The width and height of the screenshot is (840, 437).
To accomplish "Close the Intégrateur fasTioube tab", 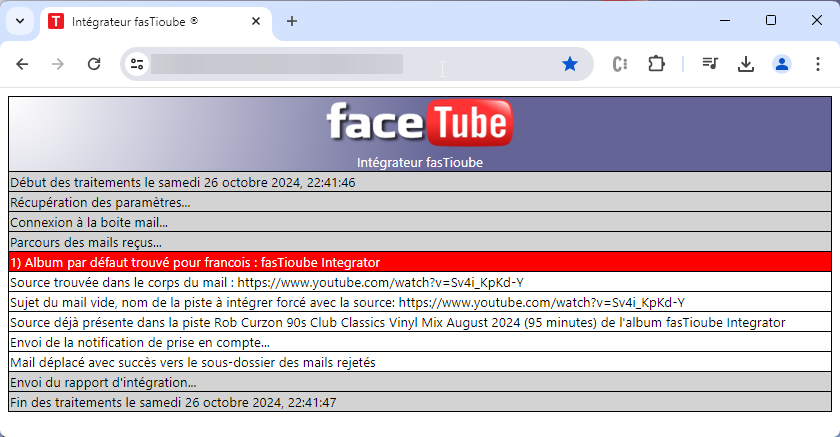I will click(x=256, y=21).
